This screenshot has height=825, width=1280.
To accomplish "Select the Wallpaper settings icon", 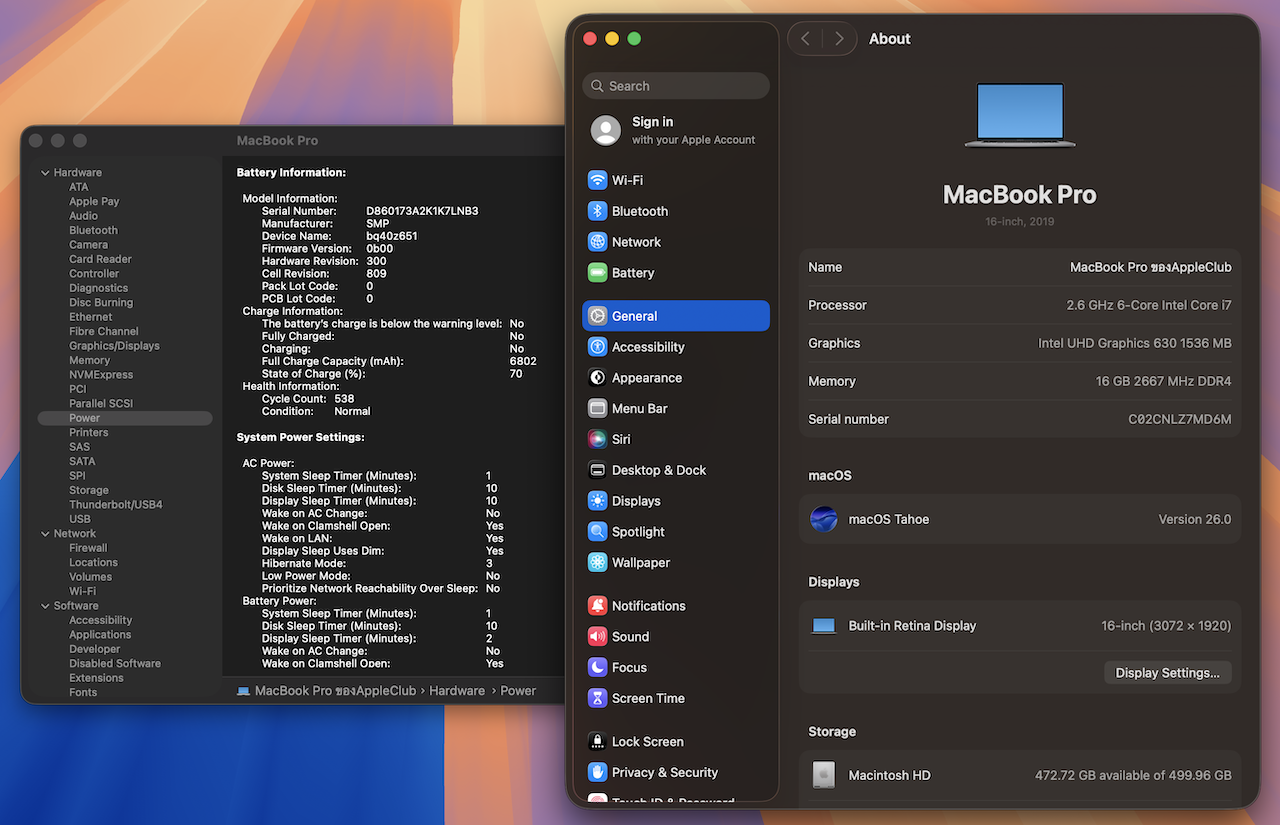I will tap(597, 563).
